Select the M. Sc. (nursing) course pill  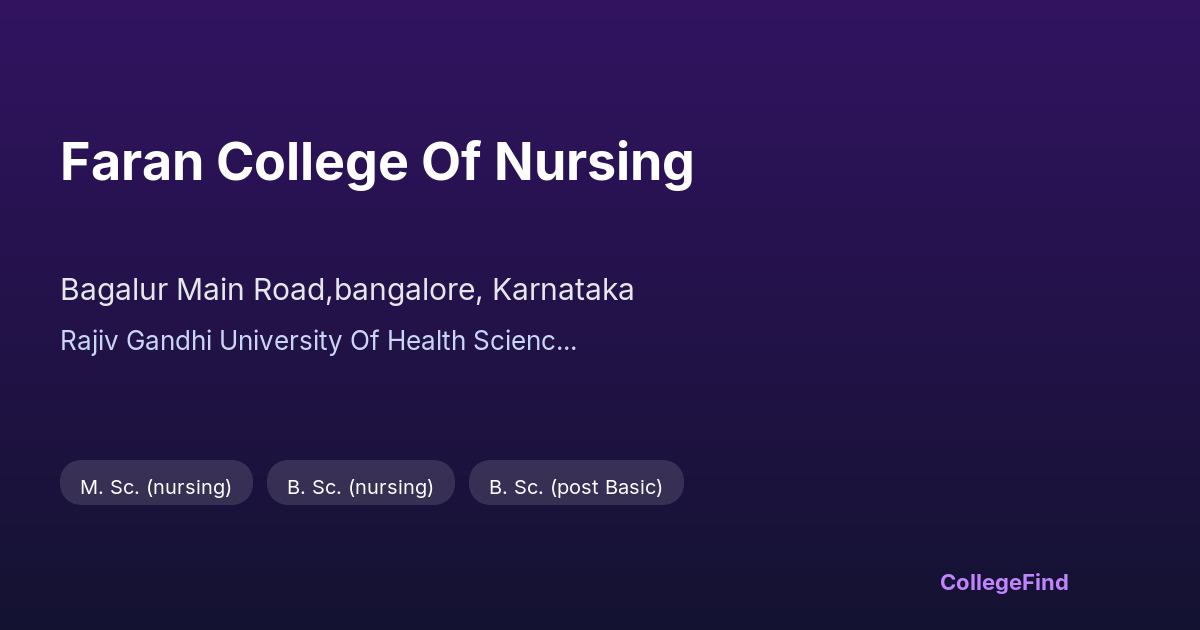click(156, 487)
